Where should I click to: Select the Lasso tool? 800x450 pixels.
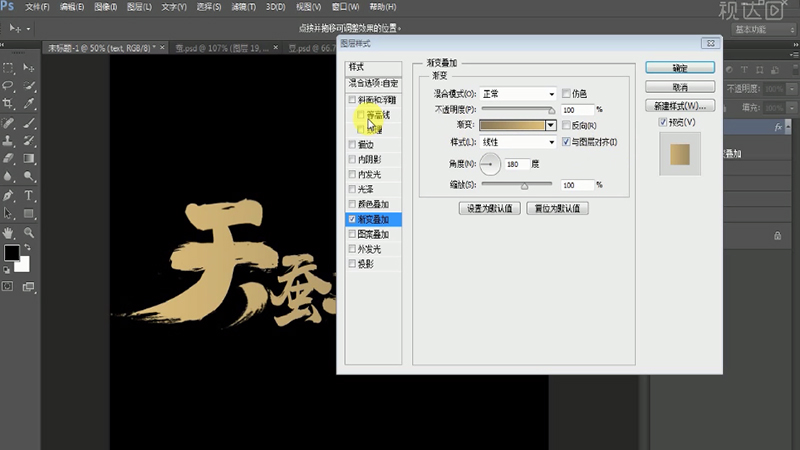point(8,85)
